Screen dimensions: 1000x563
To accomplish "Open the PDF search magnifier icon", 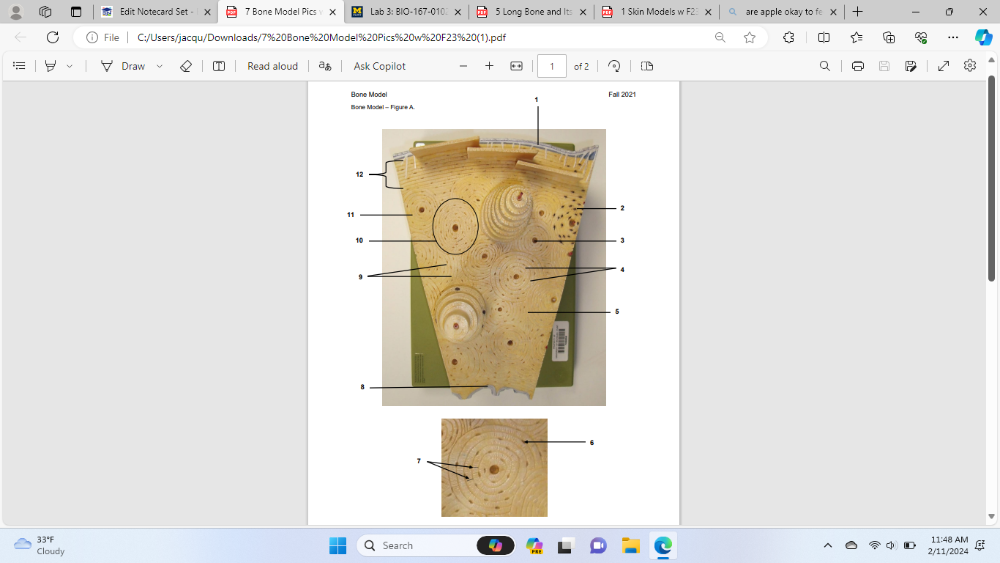I will point(824,66).
